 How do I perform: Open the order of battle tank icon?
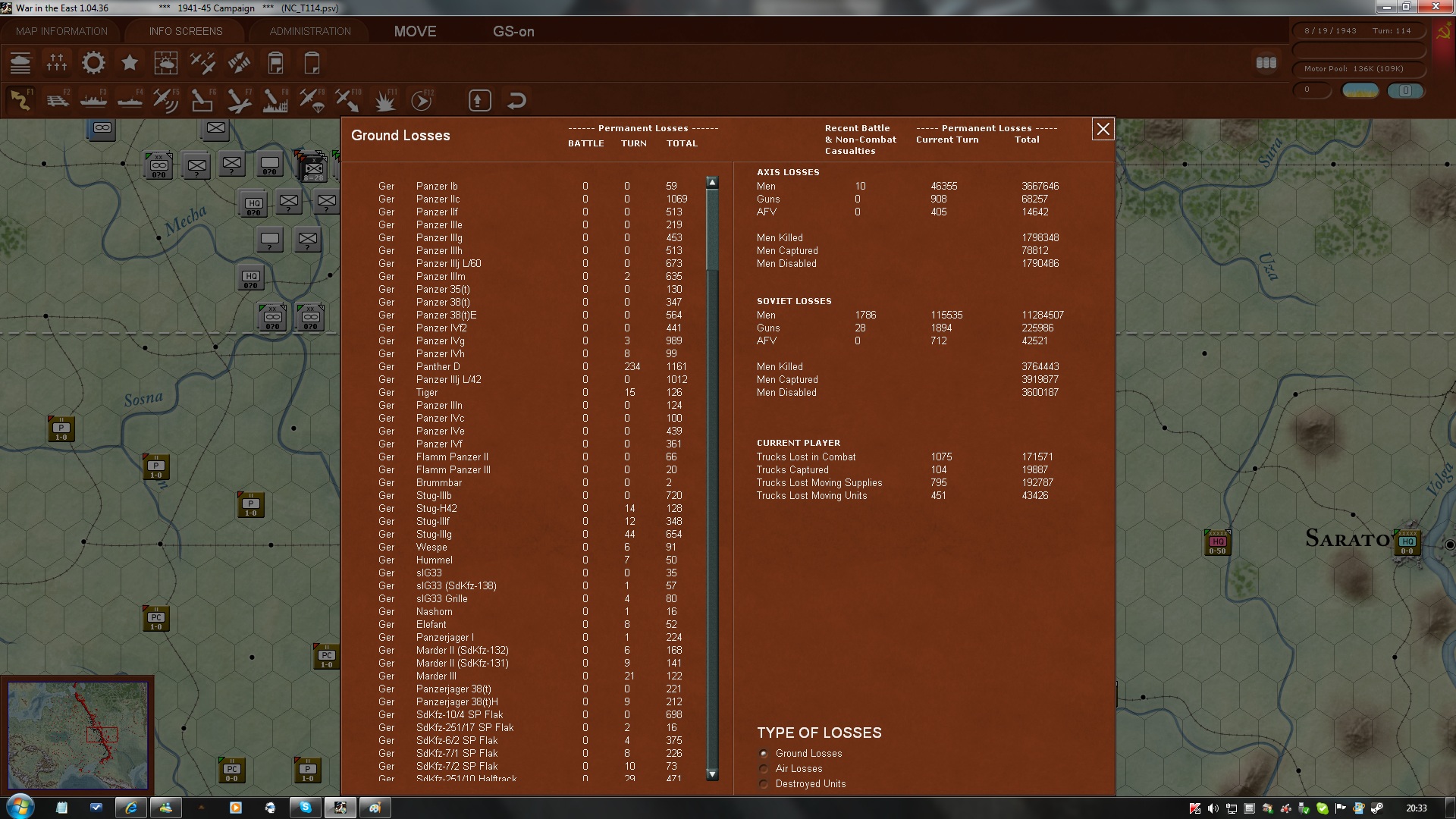click(20, 63)
